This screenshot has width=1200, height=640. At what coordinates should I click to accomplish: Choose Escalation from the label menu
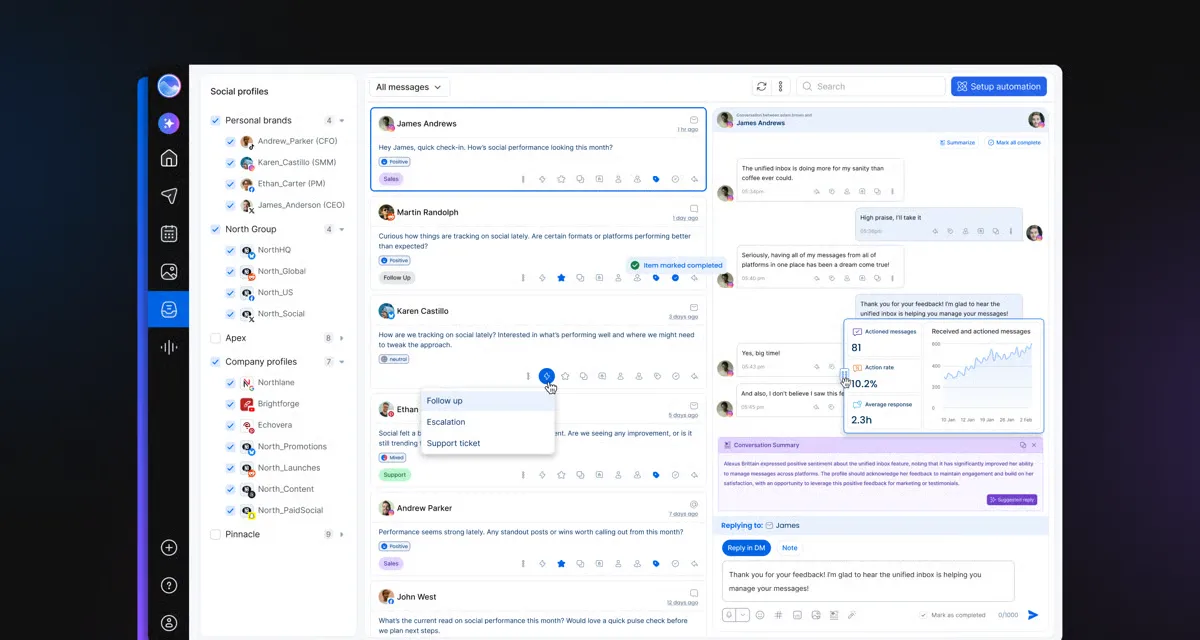[x=488, y=422]
